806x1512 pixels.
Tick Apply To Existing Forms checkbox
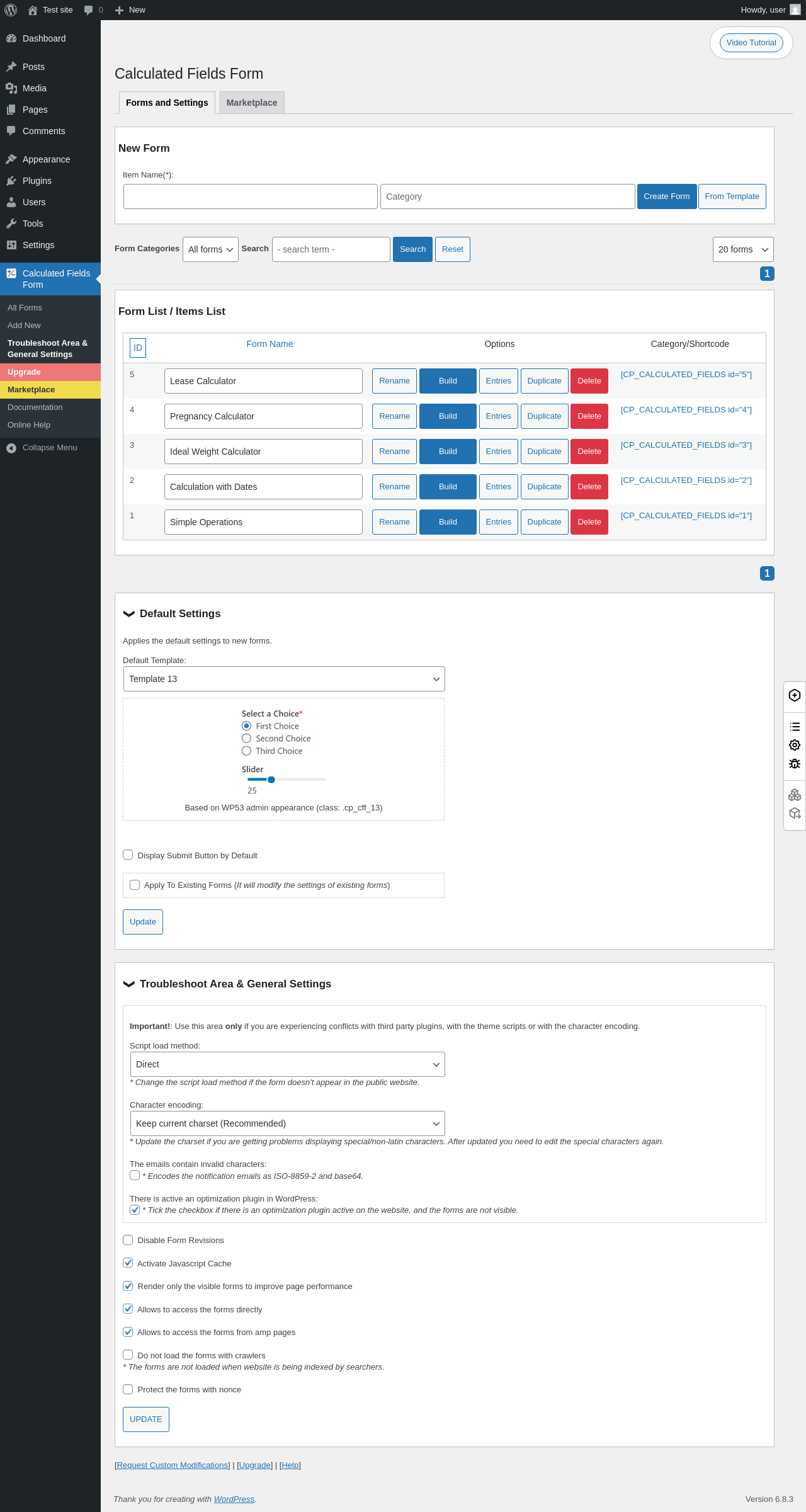[x=135, y=885]
